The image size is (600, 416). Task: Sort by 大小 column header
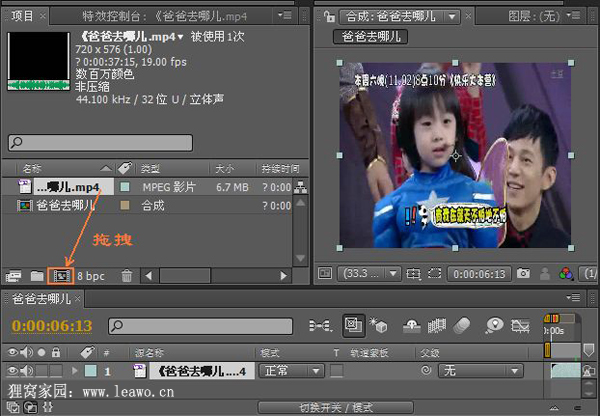224,168
